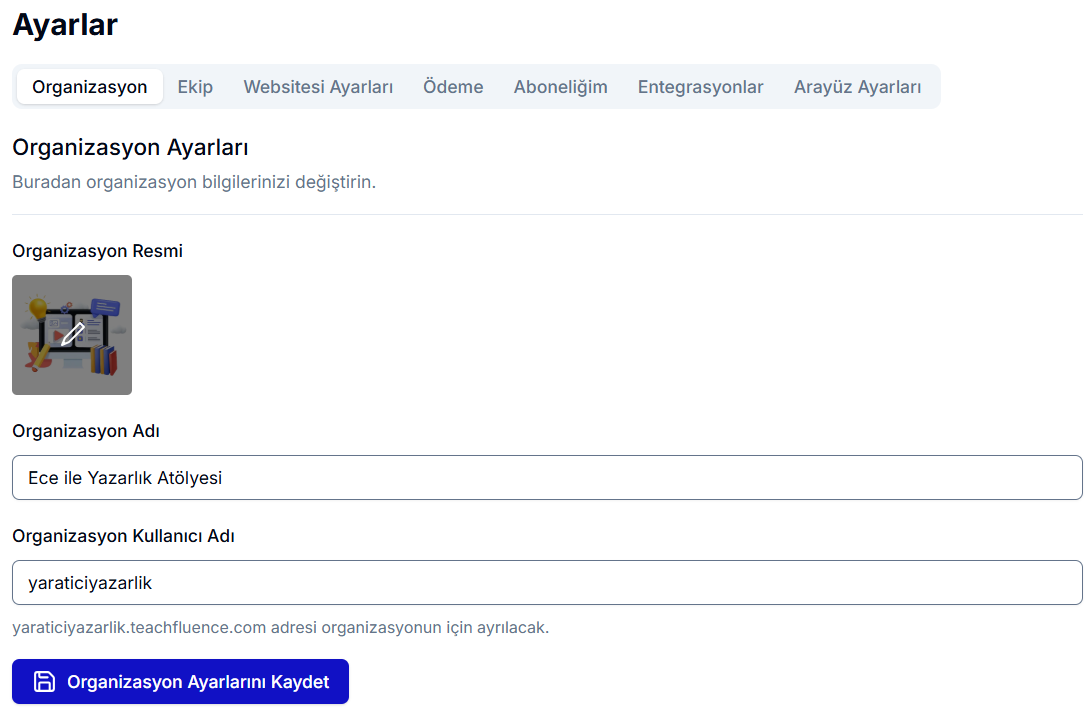1089x722 pixels.
Task: Open the Aboneliğim tab
Action: pos(560,87)
